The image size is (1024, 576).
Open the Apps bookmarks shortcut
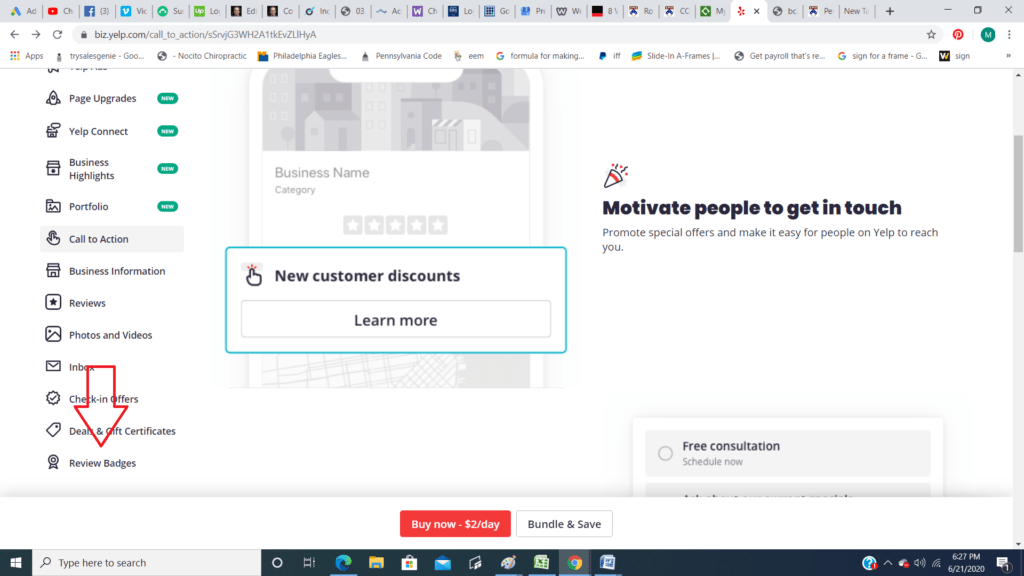pos(27,56)
